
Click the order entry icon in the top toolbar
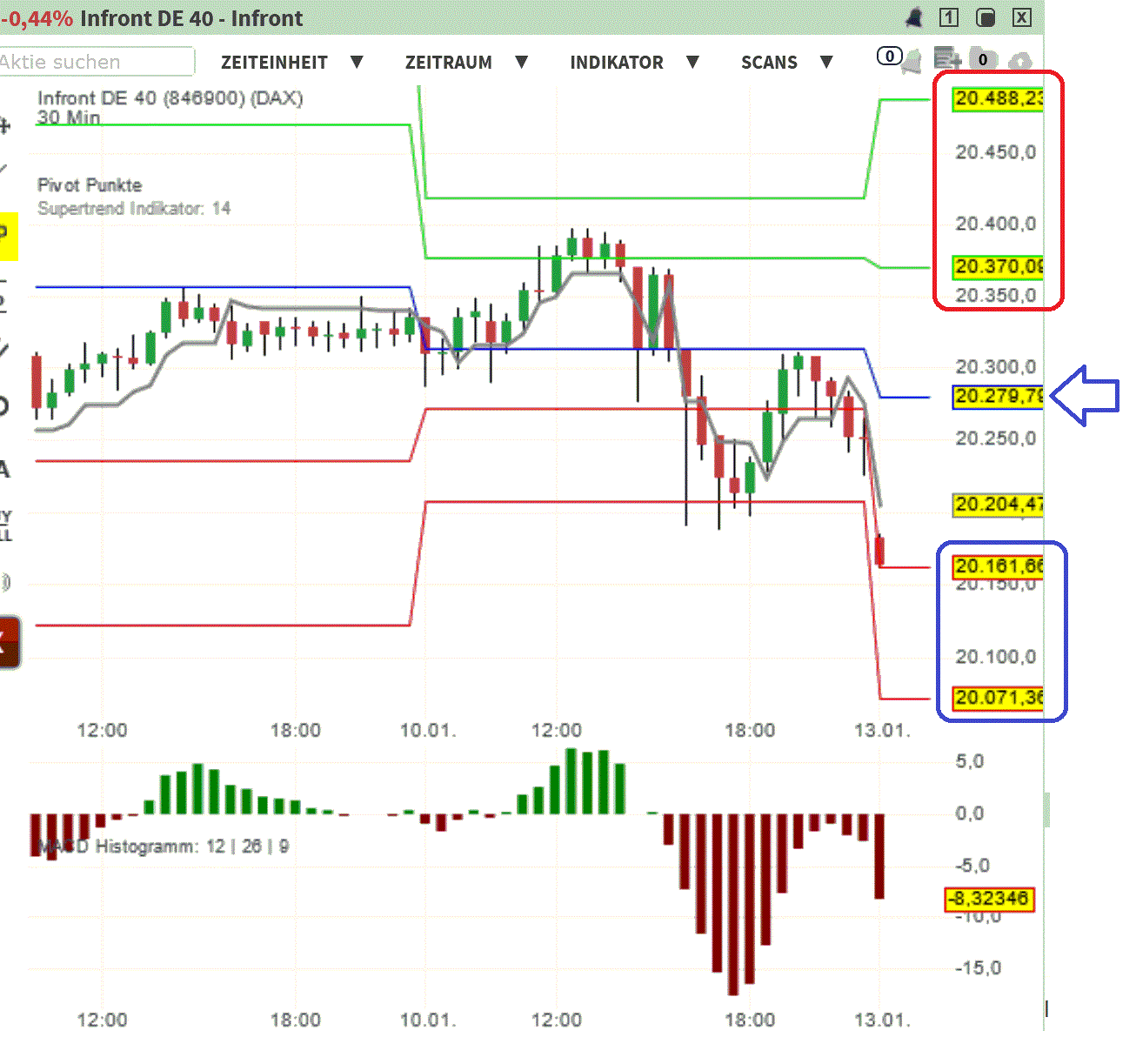click(948, 59)
